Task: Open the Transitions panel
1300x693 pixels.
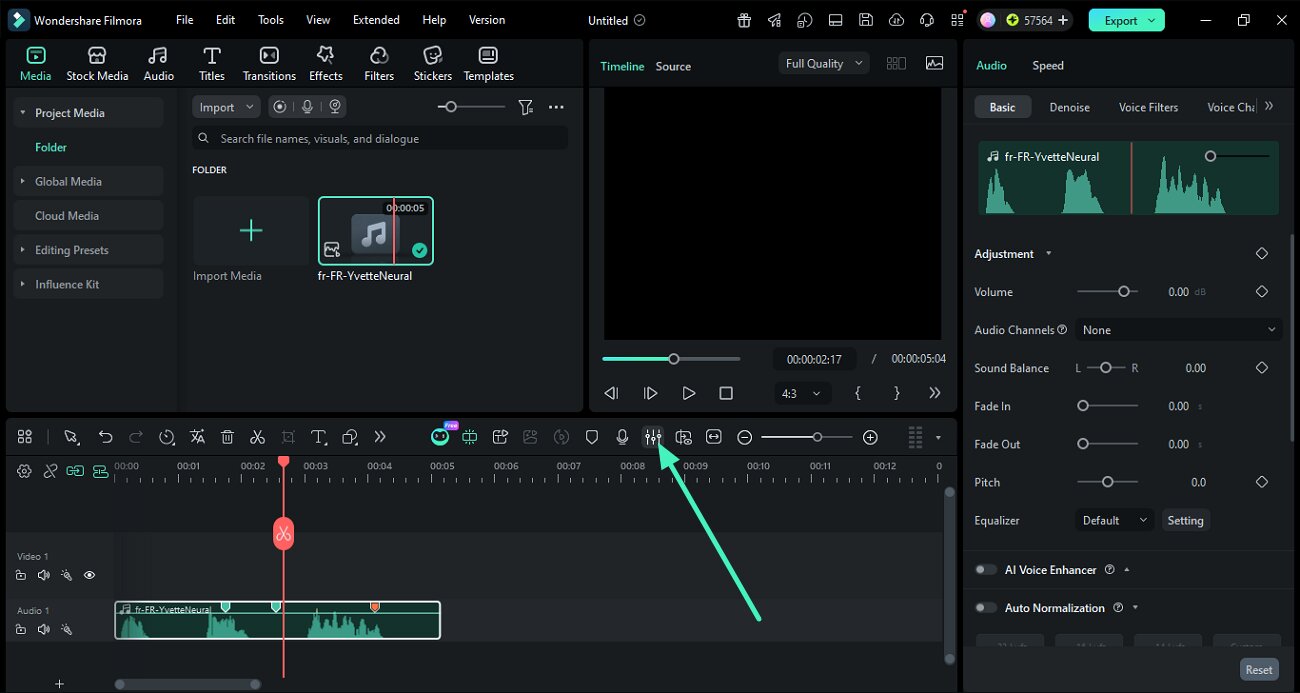Action: pyautogui.click(x=269, y=64)
